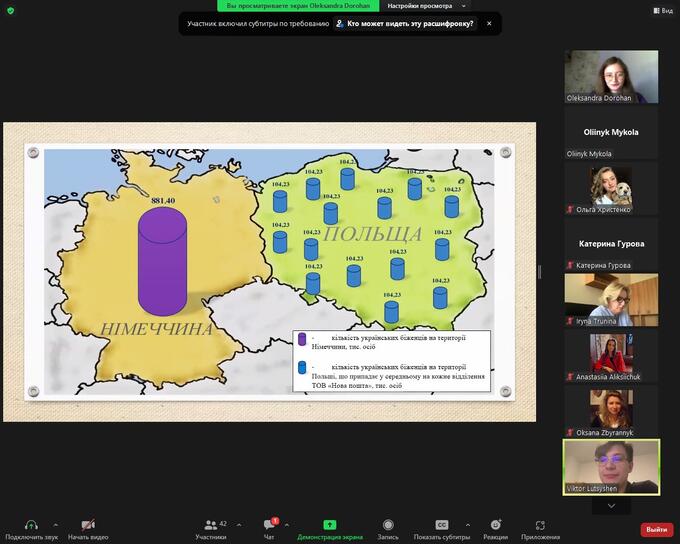
Task: Expand audio options arrow beside Подключить звук
Action: click(55, 524)
